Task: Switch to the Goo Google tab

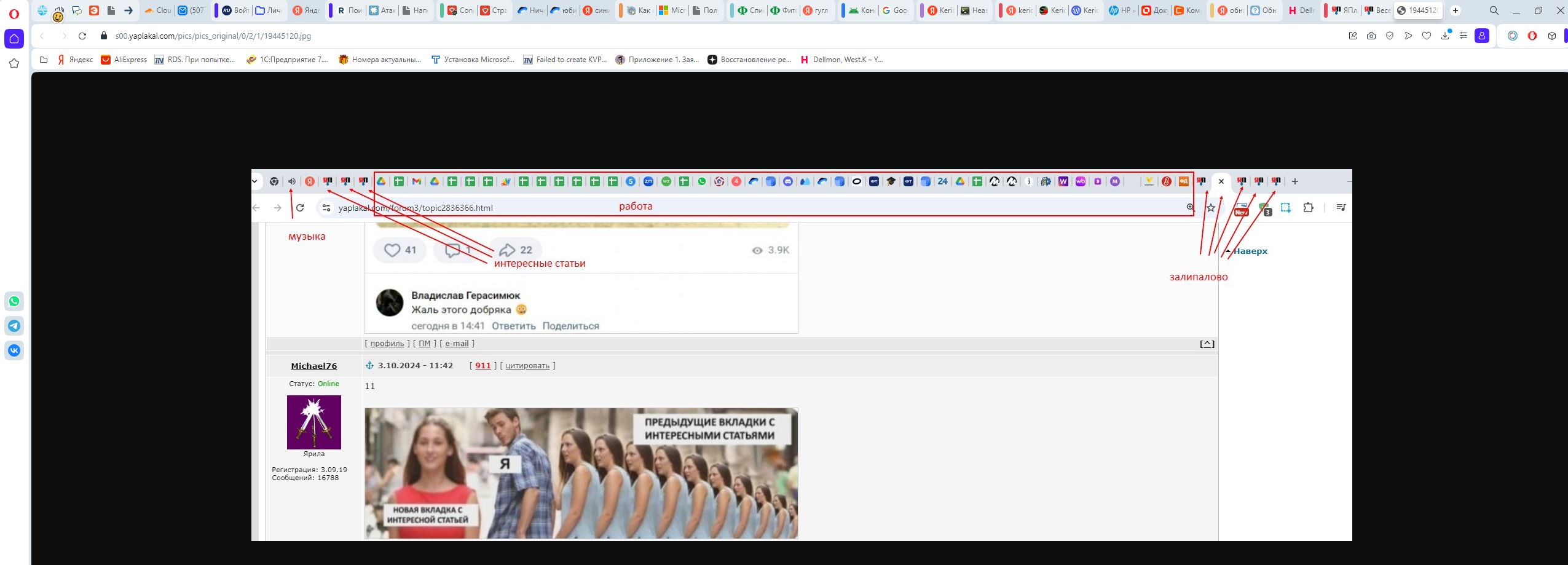Action: [895, 10]
